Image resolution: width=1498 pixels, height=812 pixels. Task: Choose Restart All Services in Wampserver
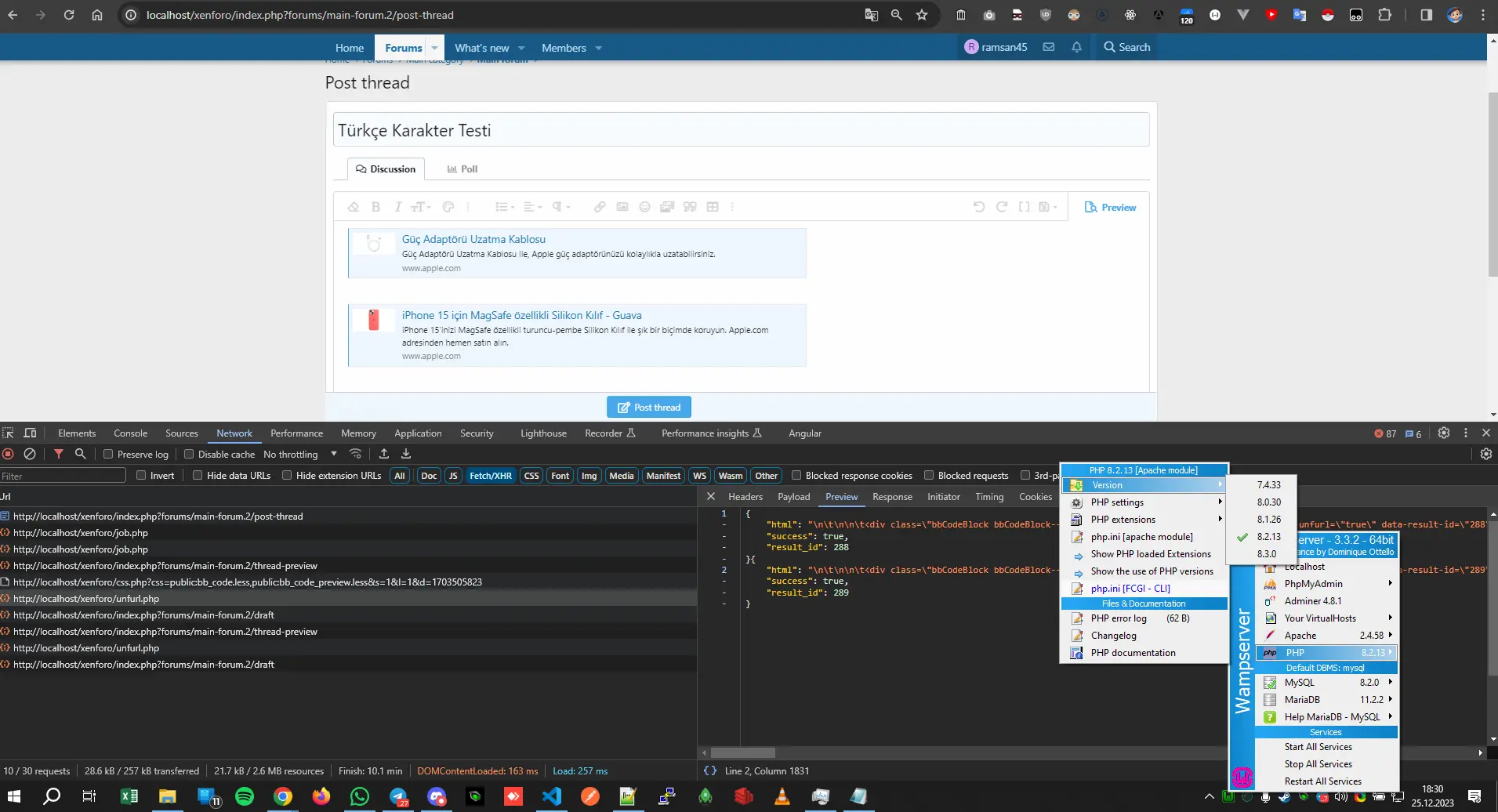1323,781
